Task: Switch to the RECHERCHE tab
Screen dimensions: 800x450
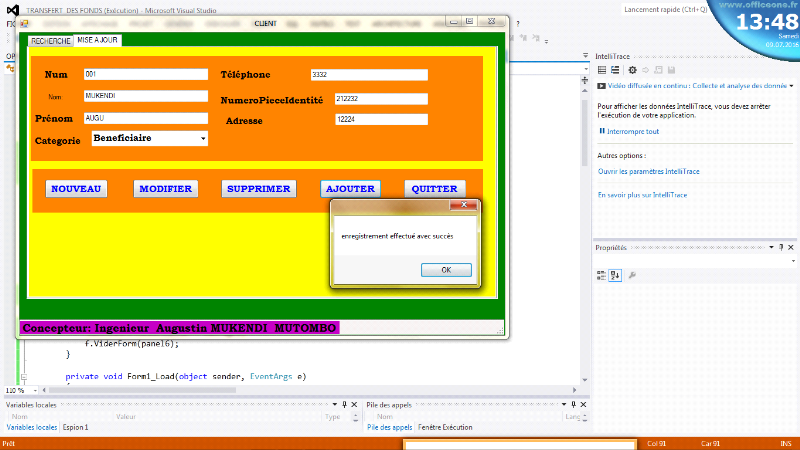Action: click(49, 41)
